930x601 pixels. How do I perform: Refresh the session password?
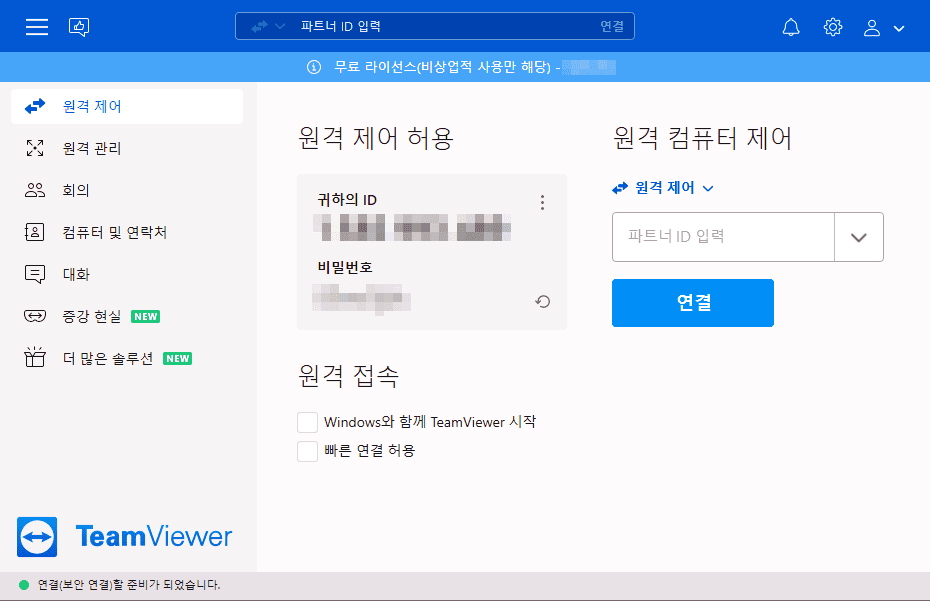(542, 300)
